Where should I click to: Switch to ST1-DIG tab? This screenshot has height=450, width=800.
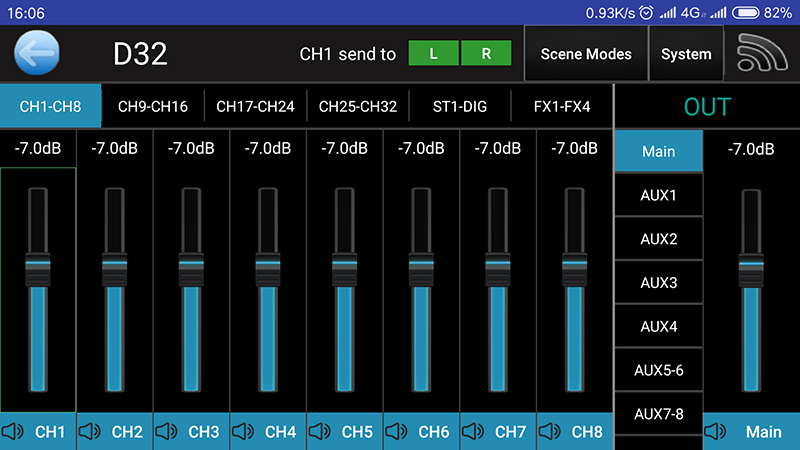pos(460,106)
